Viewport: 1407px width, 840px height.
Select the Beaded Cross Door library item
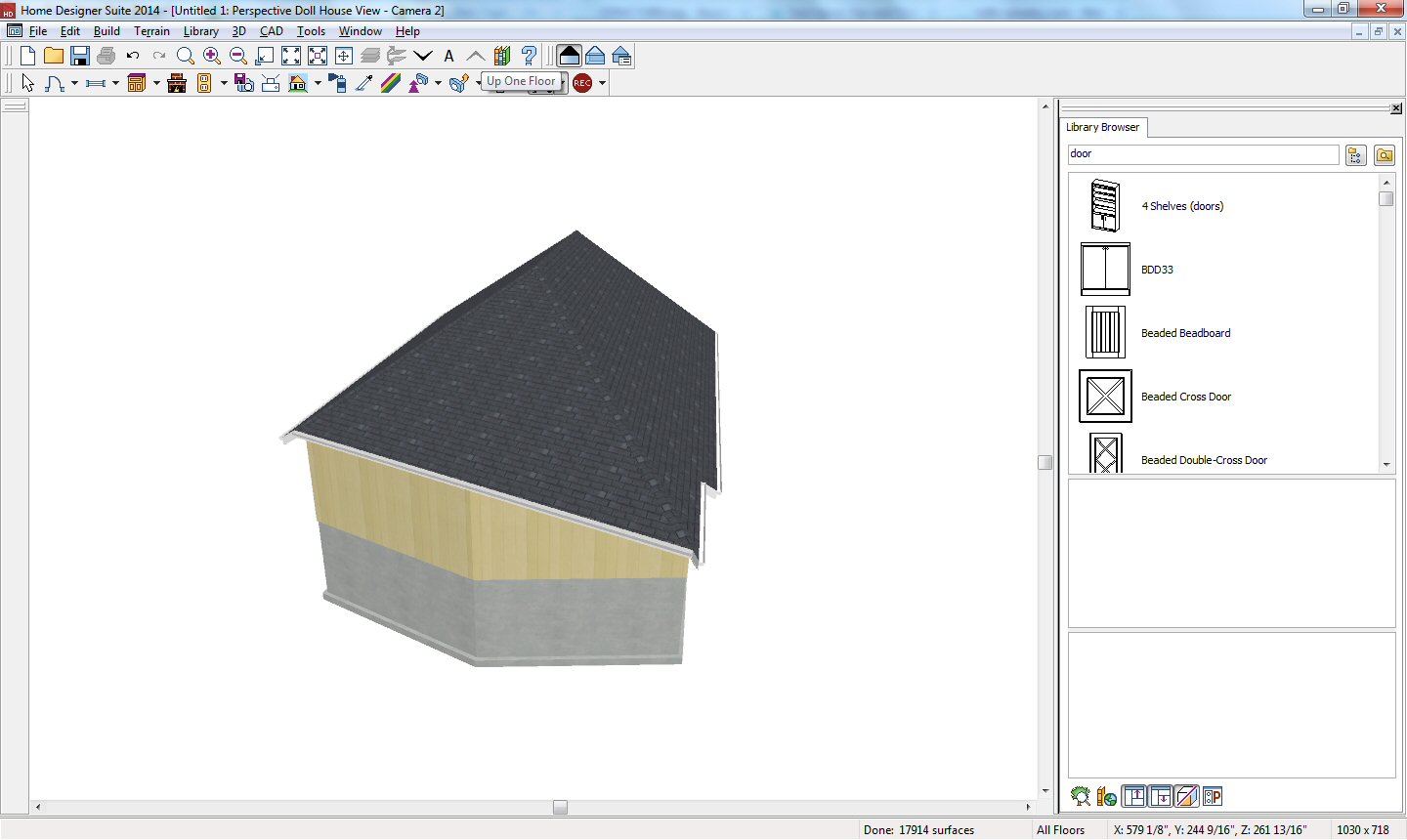[1185, 397]
